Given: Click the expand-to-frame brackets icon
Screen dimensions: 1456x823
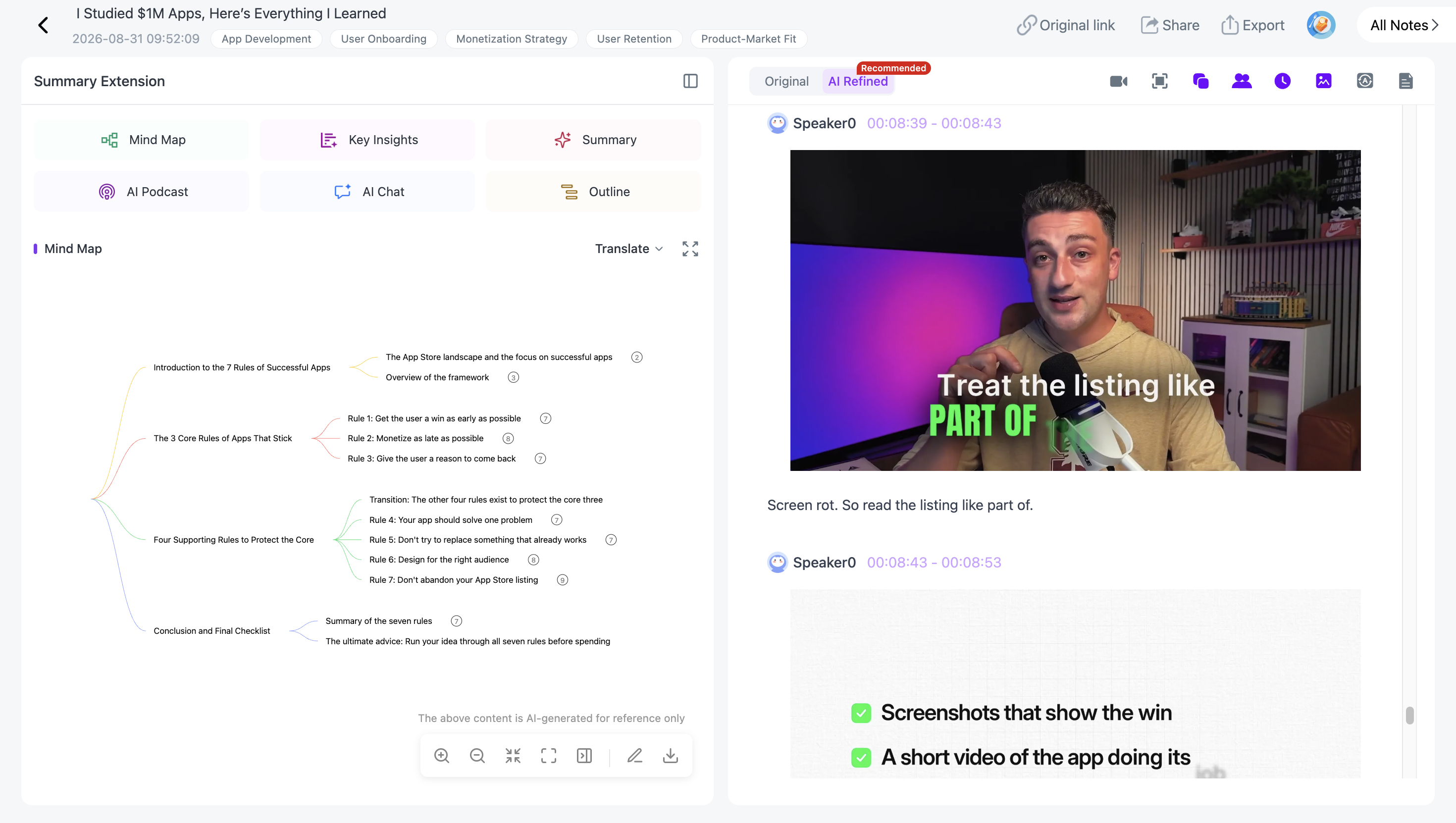Looking at the screenshot, I should [x=548, y=756].
